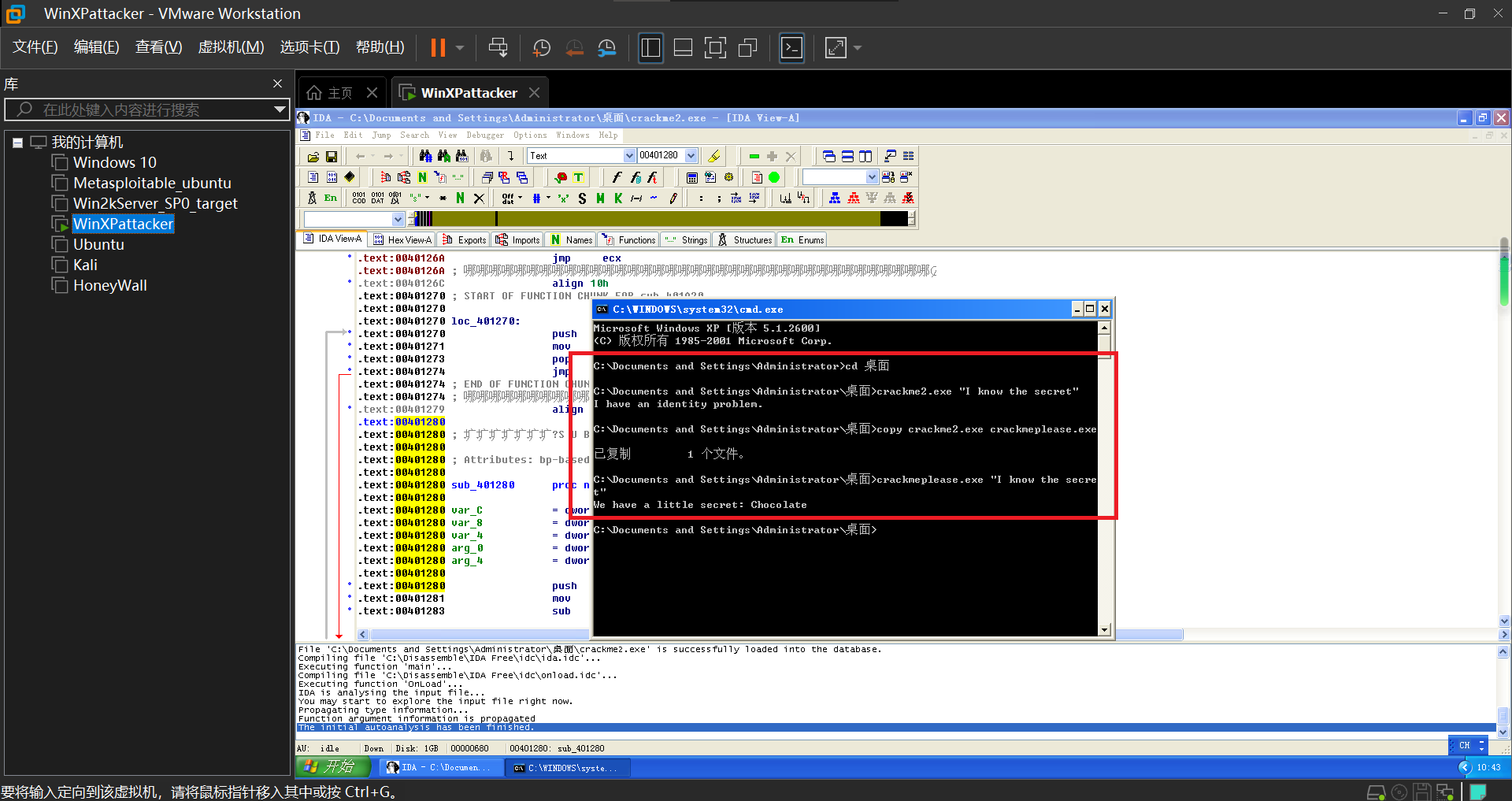This screenshot has height=801, width=1512.
Task: Open the Text segment dropdown in IDA
Action: [x=629, y=156]
